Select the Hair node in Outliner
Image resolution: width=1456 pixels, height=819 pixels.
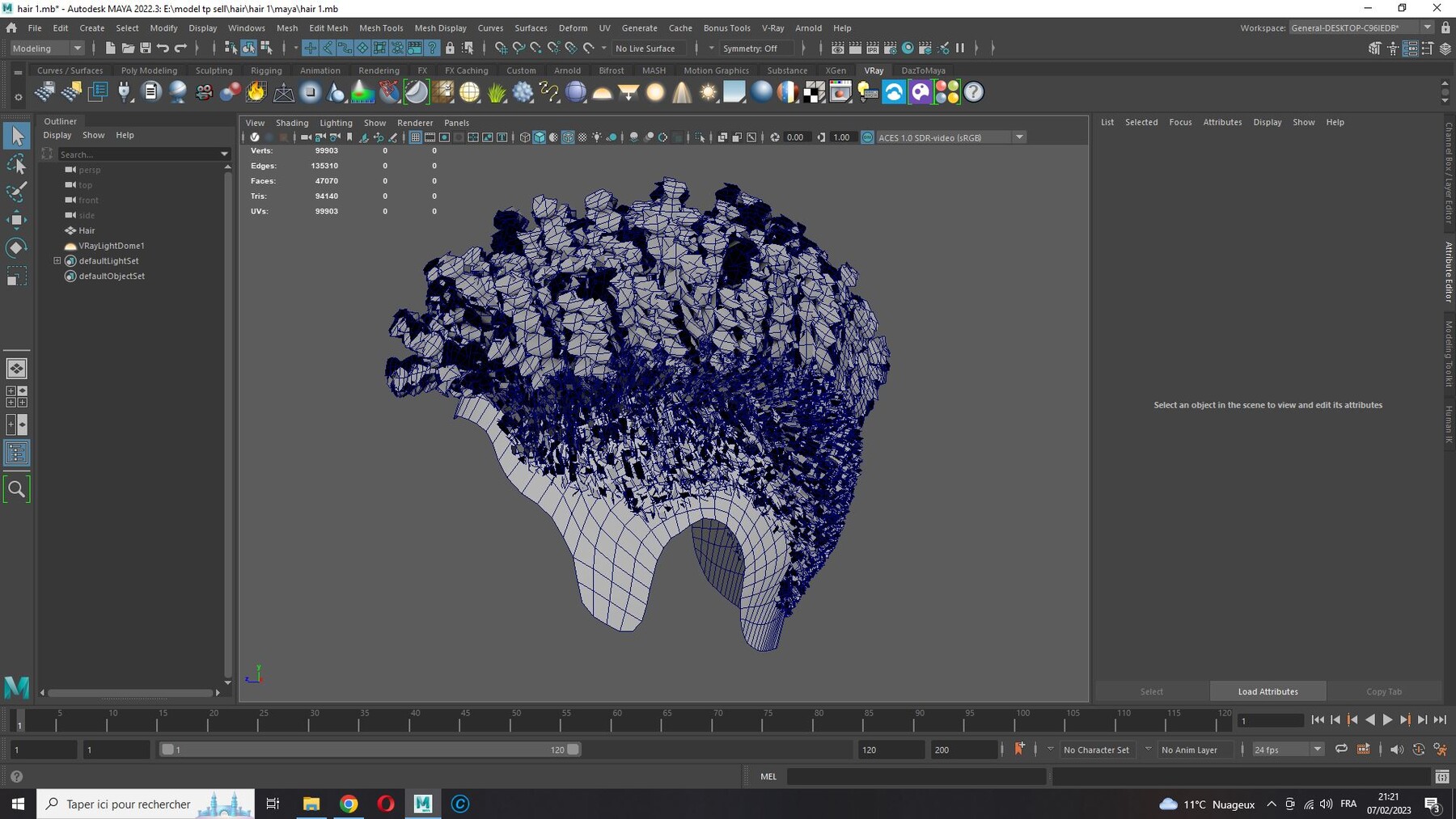tap(87, 230)
